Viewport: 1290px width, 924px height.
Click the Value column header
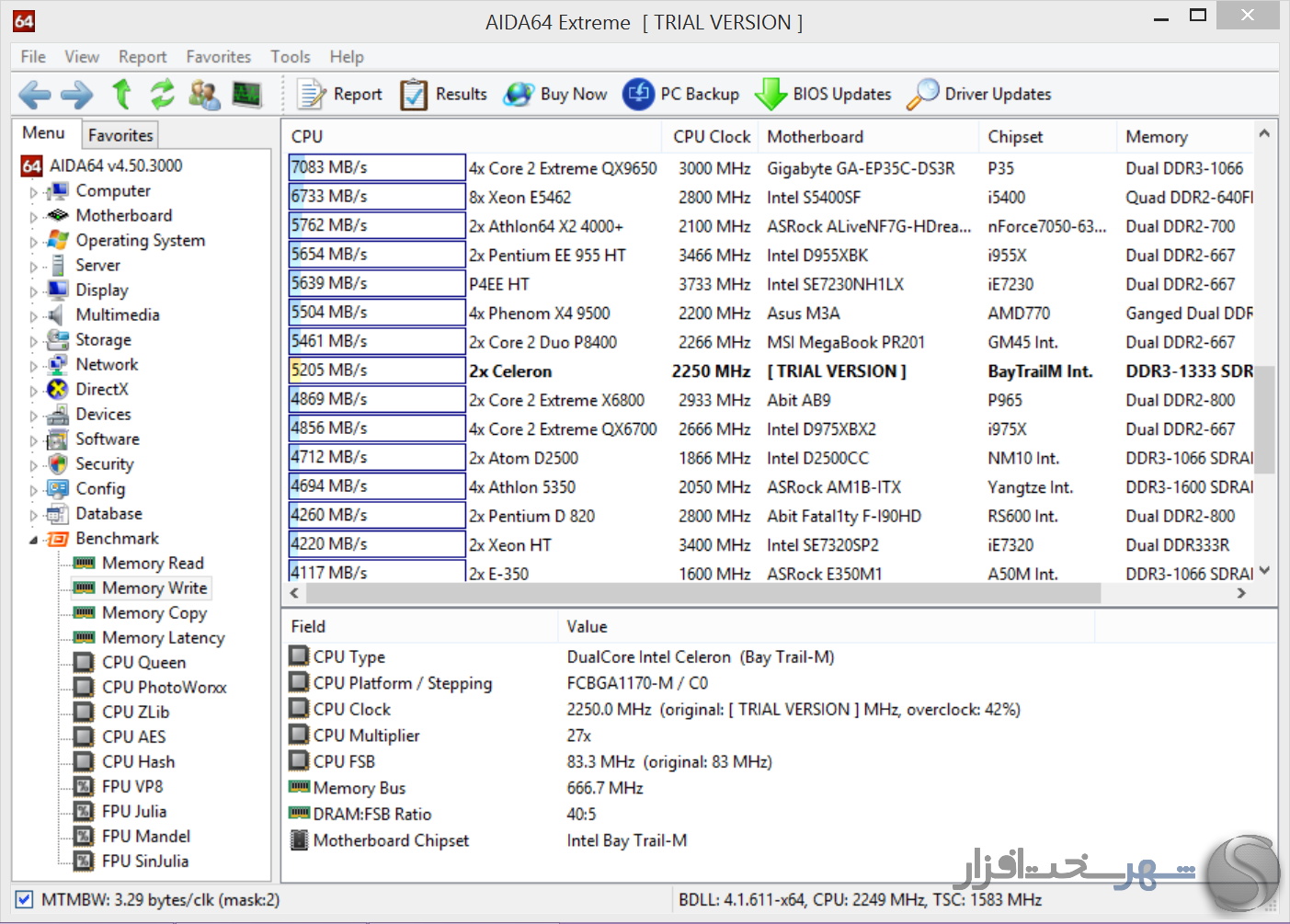[x=826, y=626]
